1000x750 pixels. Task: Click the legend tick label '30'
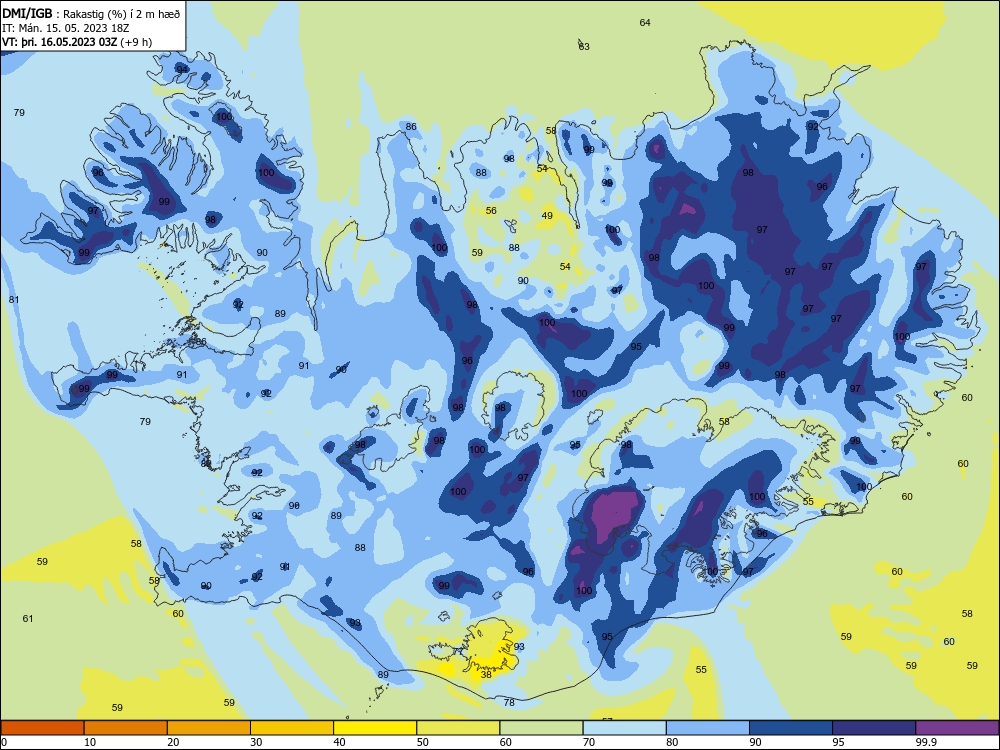point(256,742)
